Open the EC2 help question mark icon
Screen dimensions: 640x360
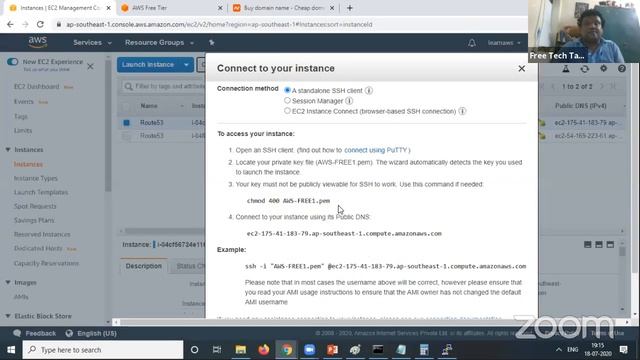click(622, 69)
